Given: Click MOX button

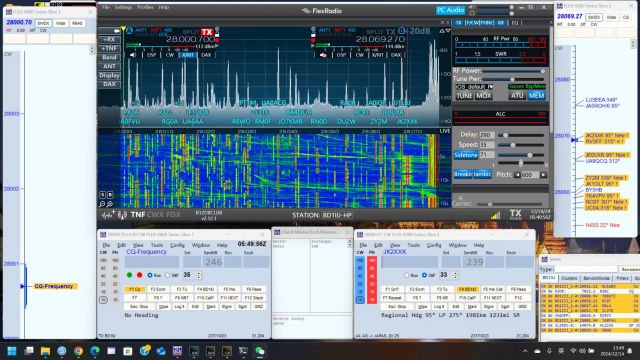Looking at the screenshot, I should tap(484, 96).
